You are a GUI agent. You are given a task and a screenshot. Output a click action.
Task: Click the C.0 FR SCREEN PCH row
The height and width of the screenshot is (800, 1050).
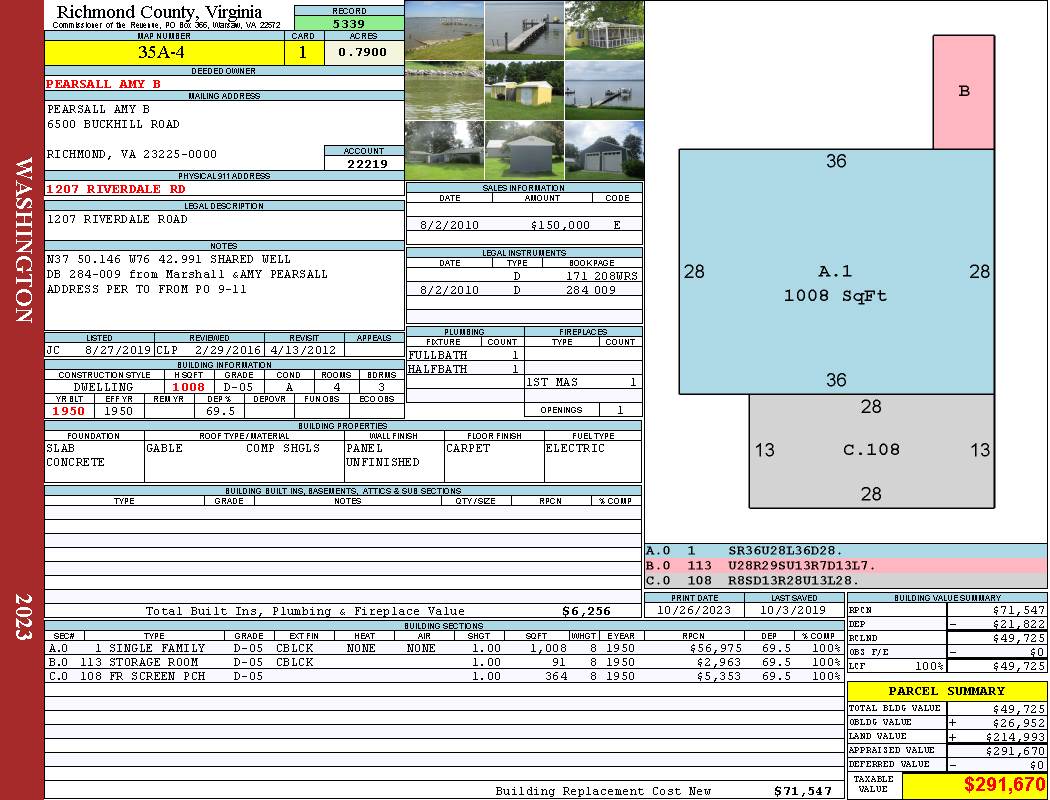tap(445, 676)
